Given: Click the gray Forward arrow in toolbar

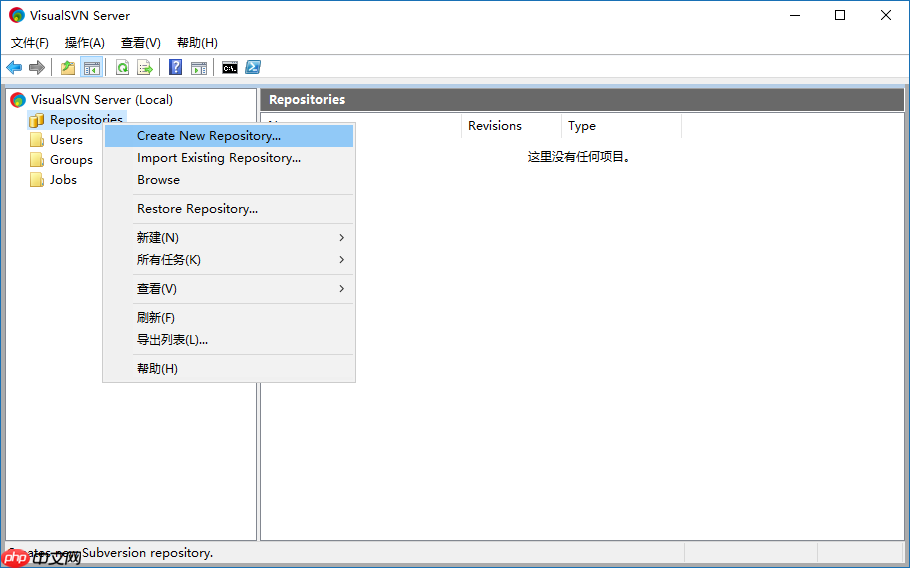Looking at the screenshot, I should 37,67.
